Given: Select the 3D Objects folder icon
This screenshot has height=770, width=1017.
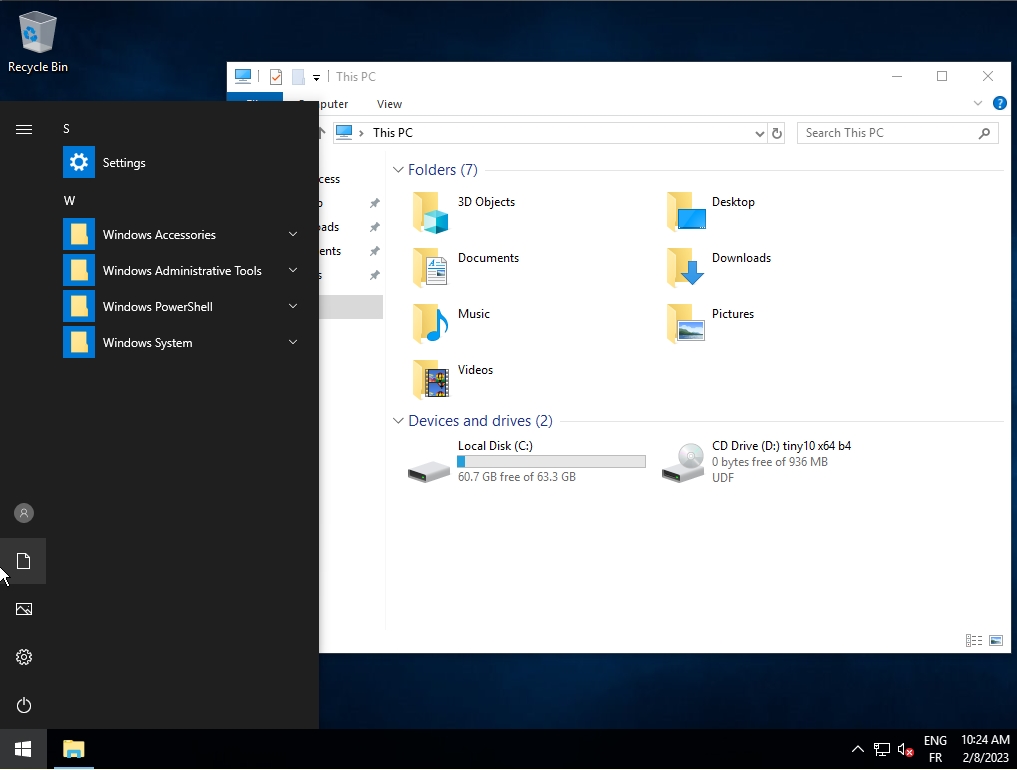Looking at the screenshot, I should pos(431,212).
